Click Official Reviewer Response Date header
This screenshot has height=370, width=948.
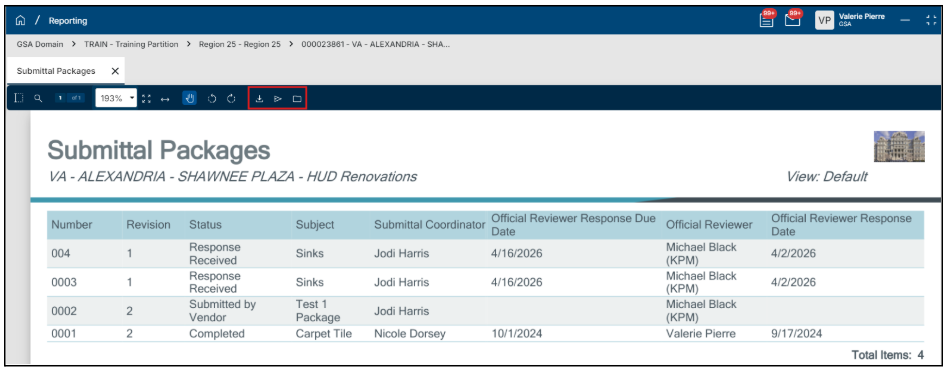click(x=841, y=225)
